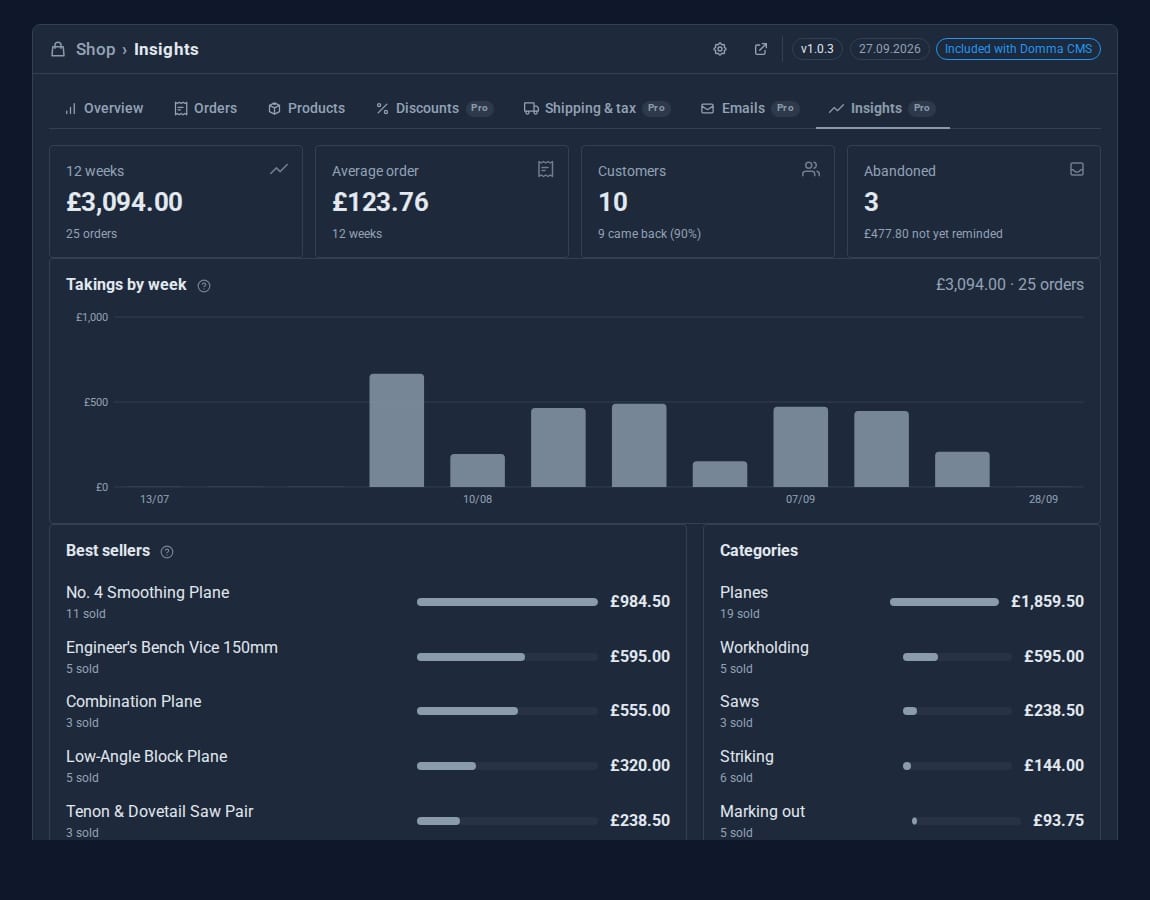Click the Workholding category revenue bar

pos(957,657)
